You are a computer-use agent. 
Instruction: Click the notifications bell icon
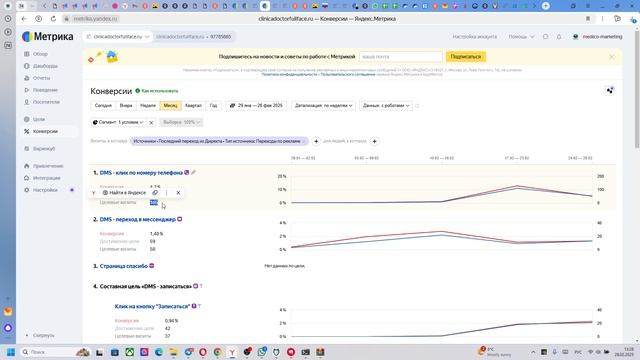[x=559, y=37]
